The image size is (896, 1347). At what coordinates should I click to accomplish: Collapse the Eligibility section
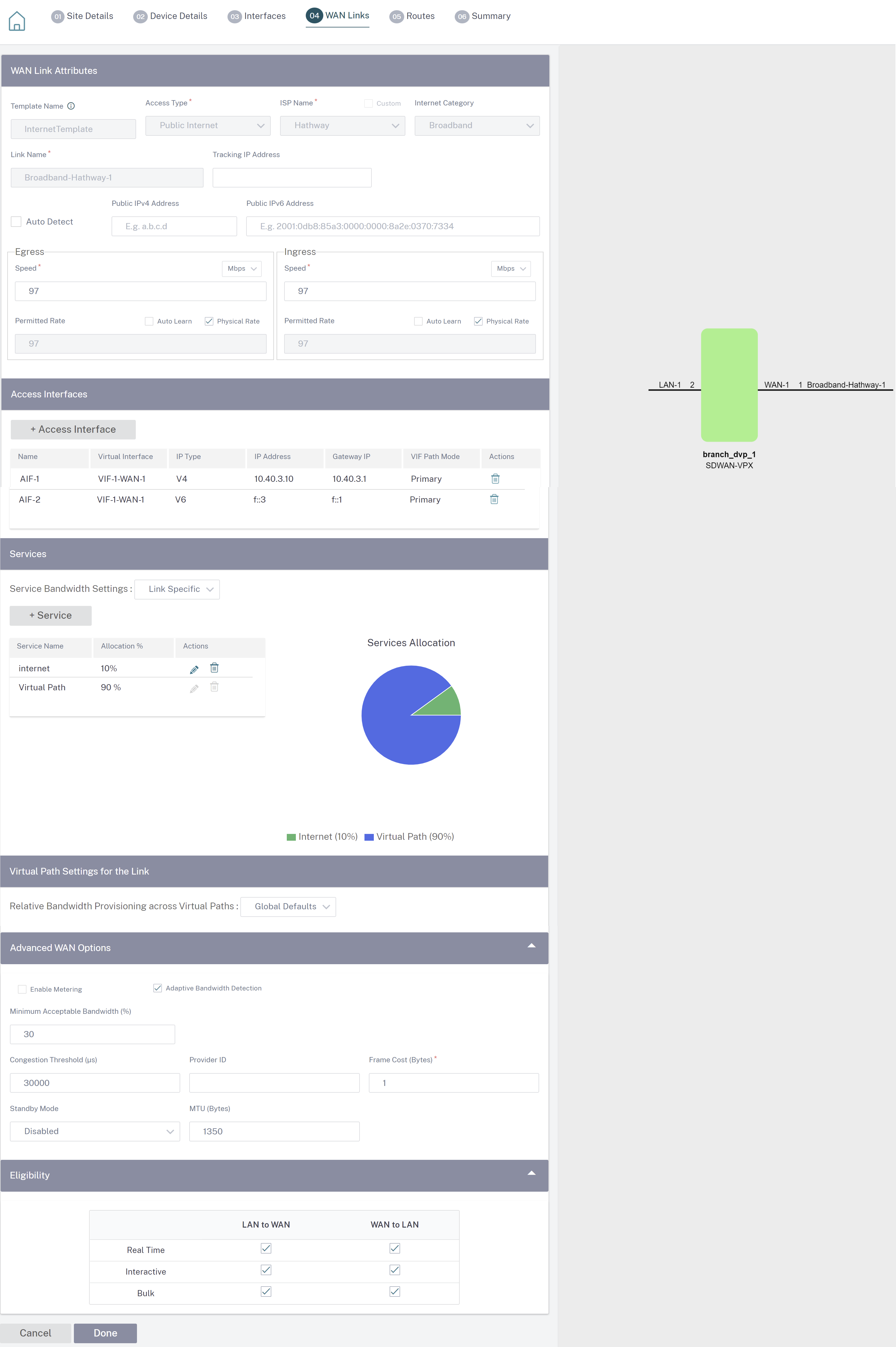pyautogui.click(x=532, y=1173)
